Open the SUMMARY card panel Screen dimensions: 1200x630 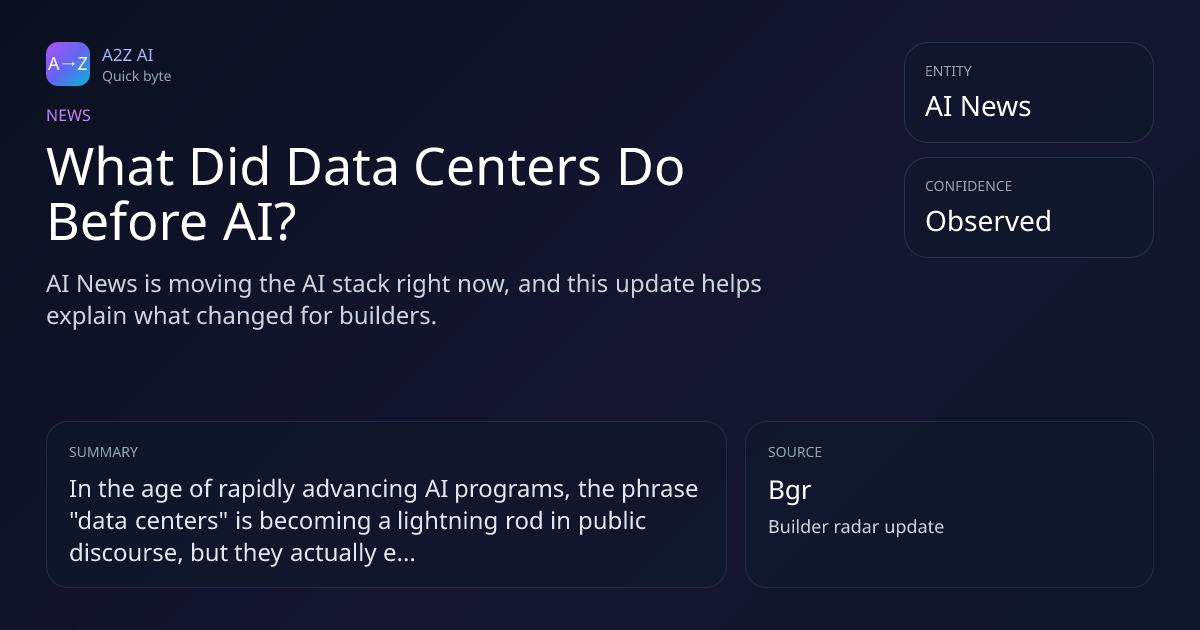coord(386,504)
